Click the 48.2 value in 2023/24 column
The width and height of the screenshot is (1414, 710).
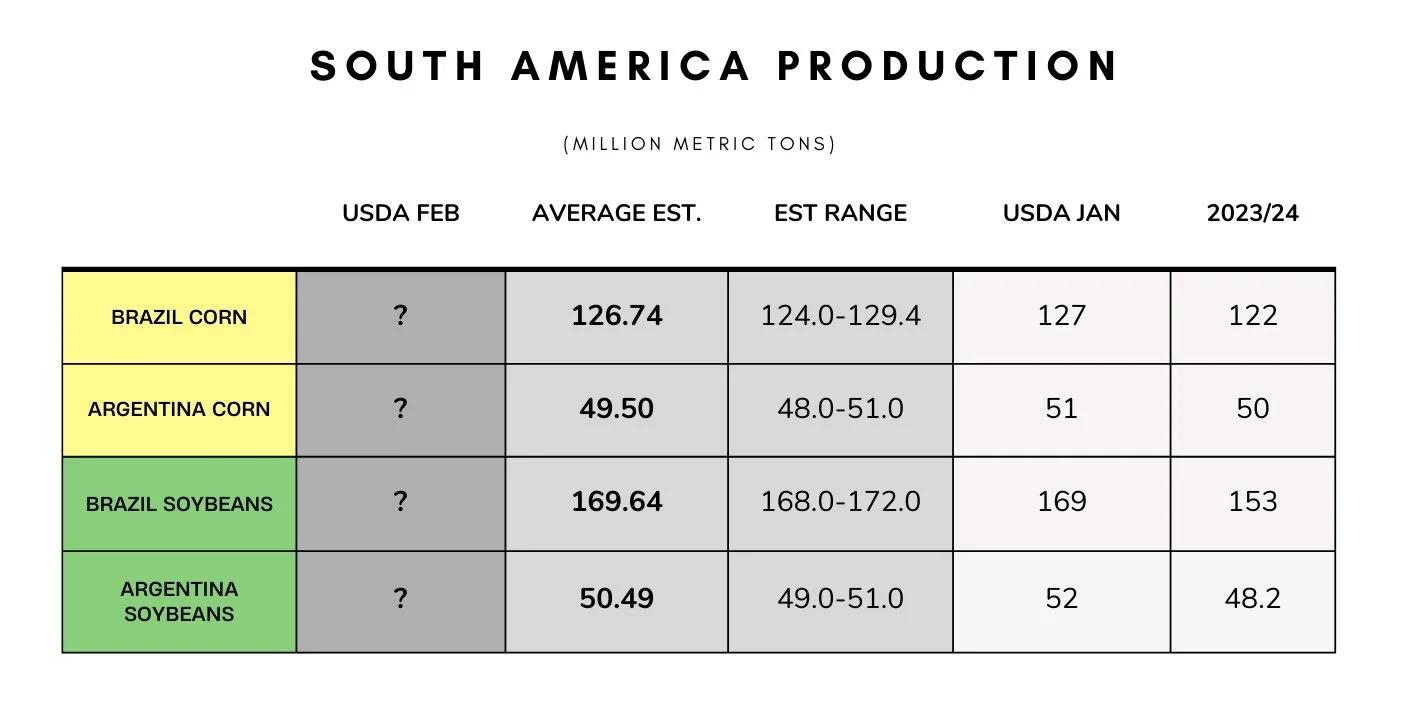point(1253,601)
